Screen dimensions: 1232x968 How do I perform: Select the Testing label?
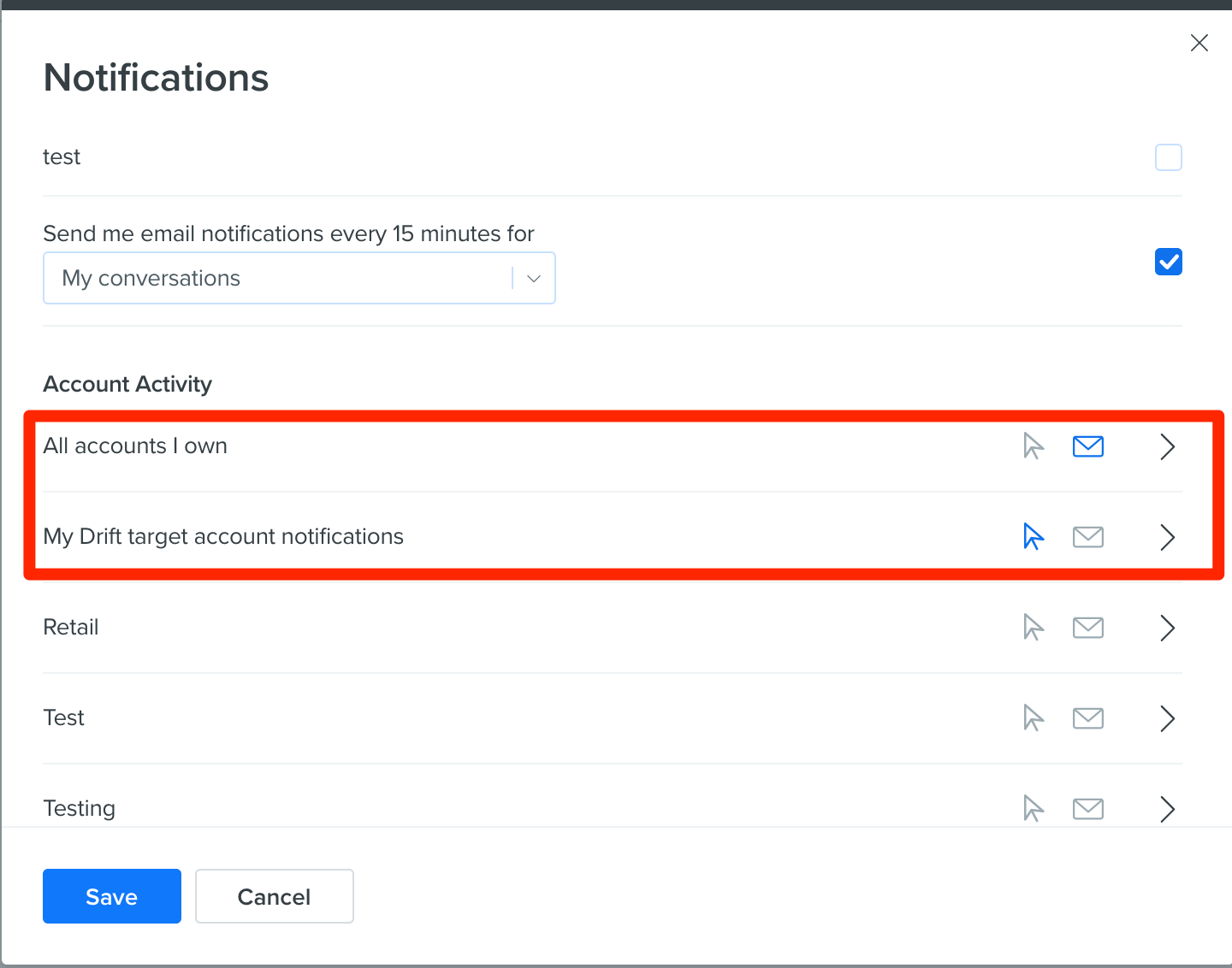(x=80, y=808)
